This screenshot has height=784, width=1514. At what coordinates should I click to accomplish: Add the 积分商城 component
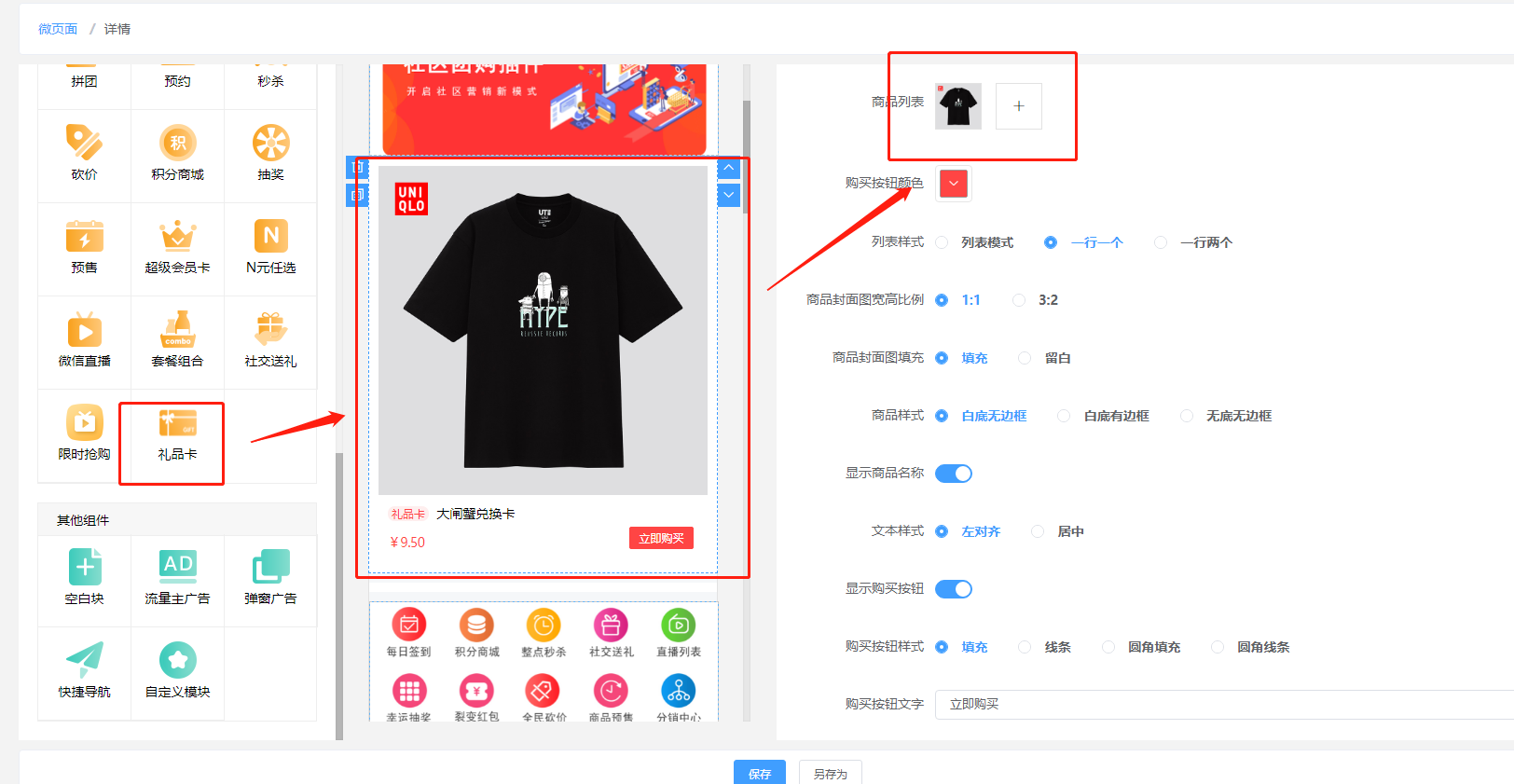click(177, 156)
